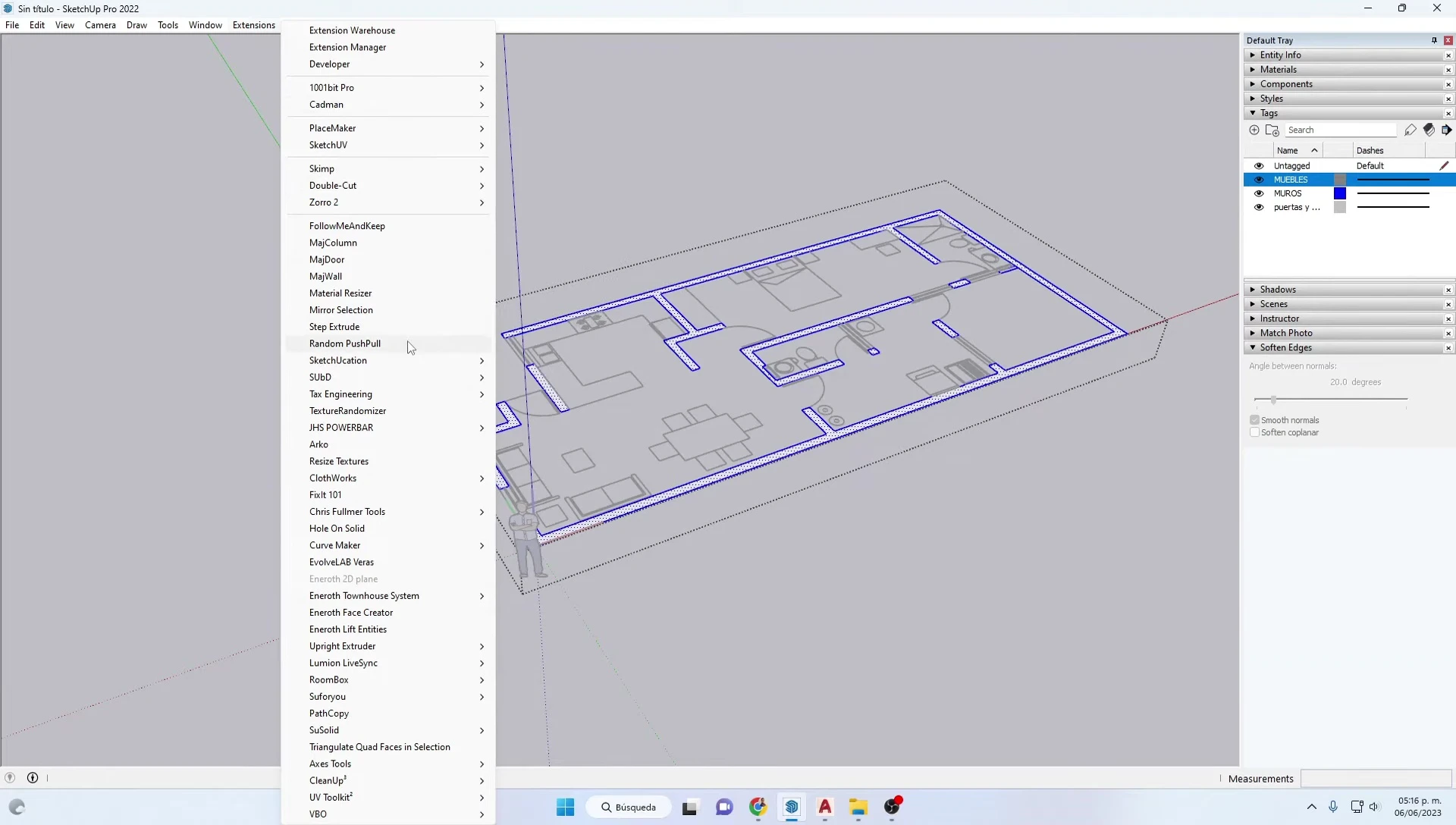The height and width of the screenshot is (825, 1456).
Task: Click the pin icon on Default Tray
Action: 1434,41
